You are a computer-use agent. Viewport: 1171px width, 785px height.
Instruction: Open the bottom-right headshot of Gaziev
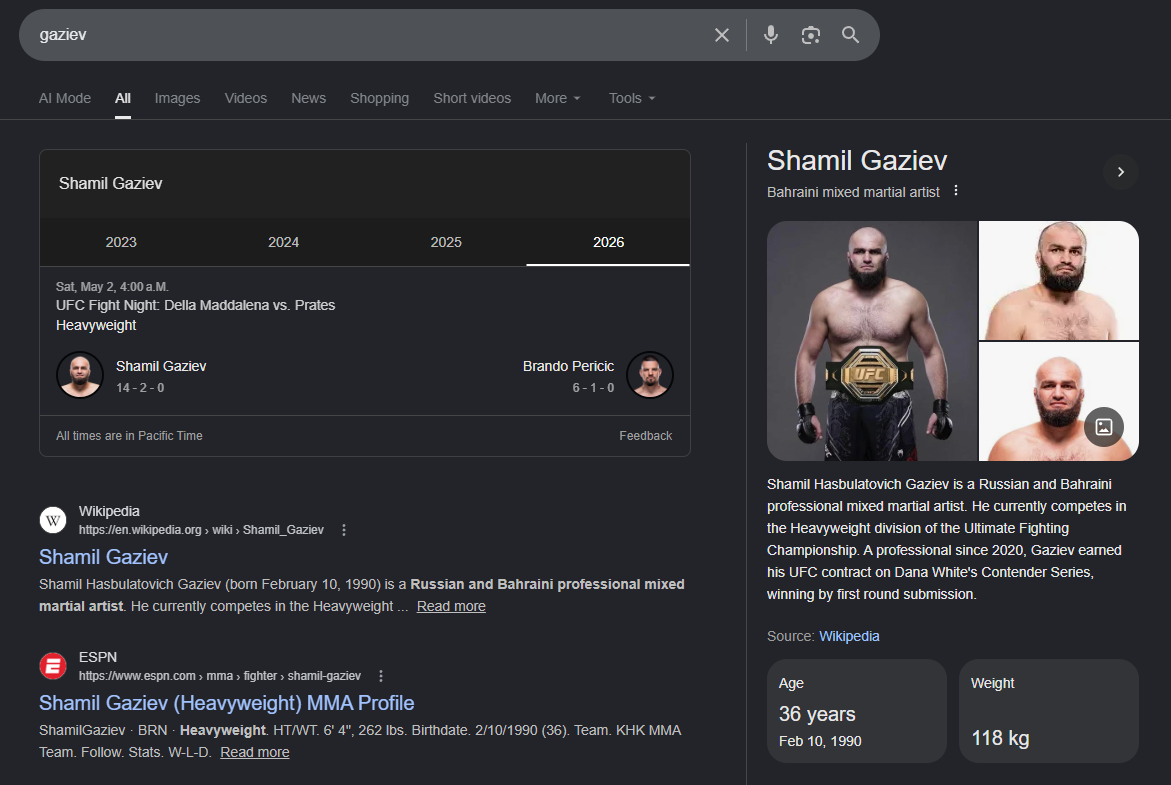(x=1059, y=402)
